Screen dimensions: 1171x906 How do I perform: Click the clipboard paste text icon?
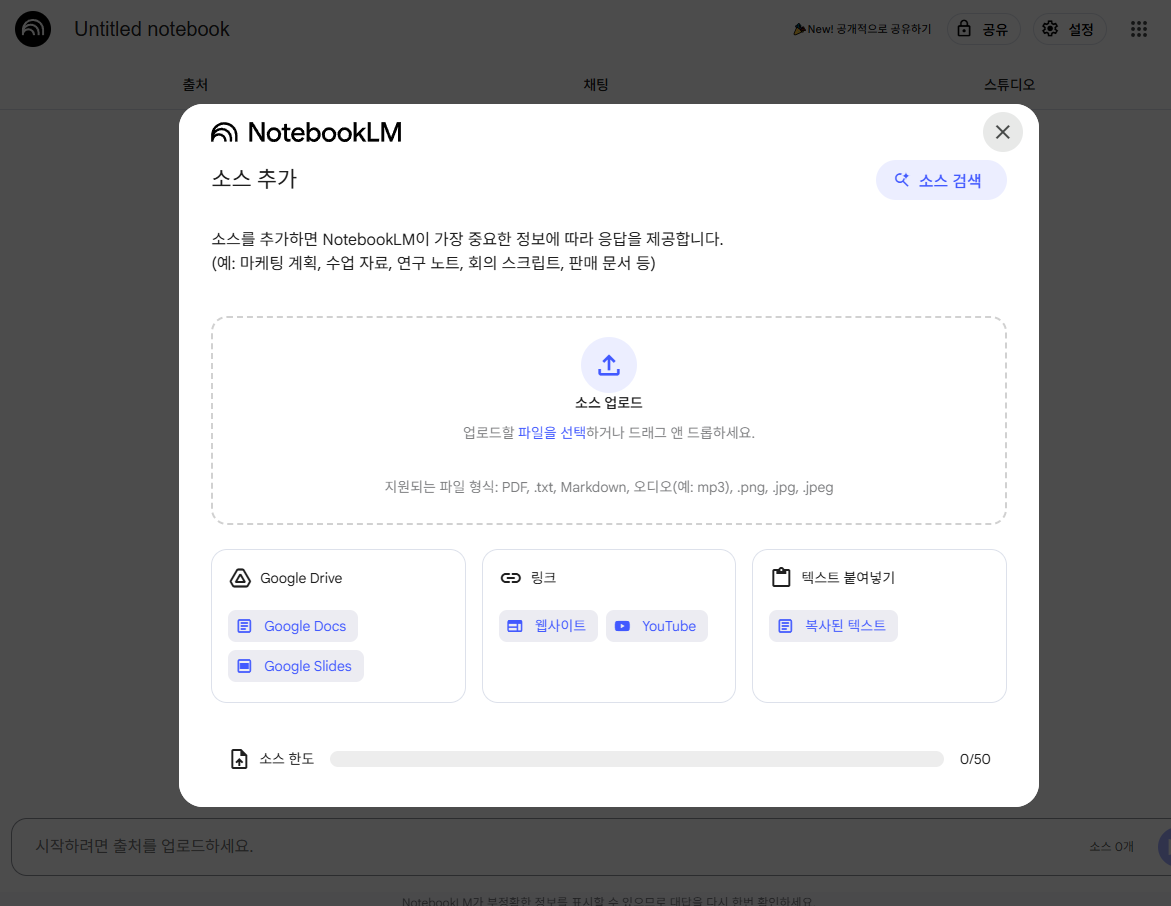click(781, 577)
